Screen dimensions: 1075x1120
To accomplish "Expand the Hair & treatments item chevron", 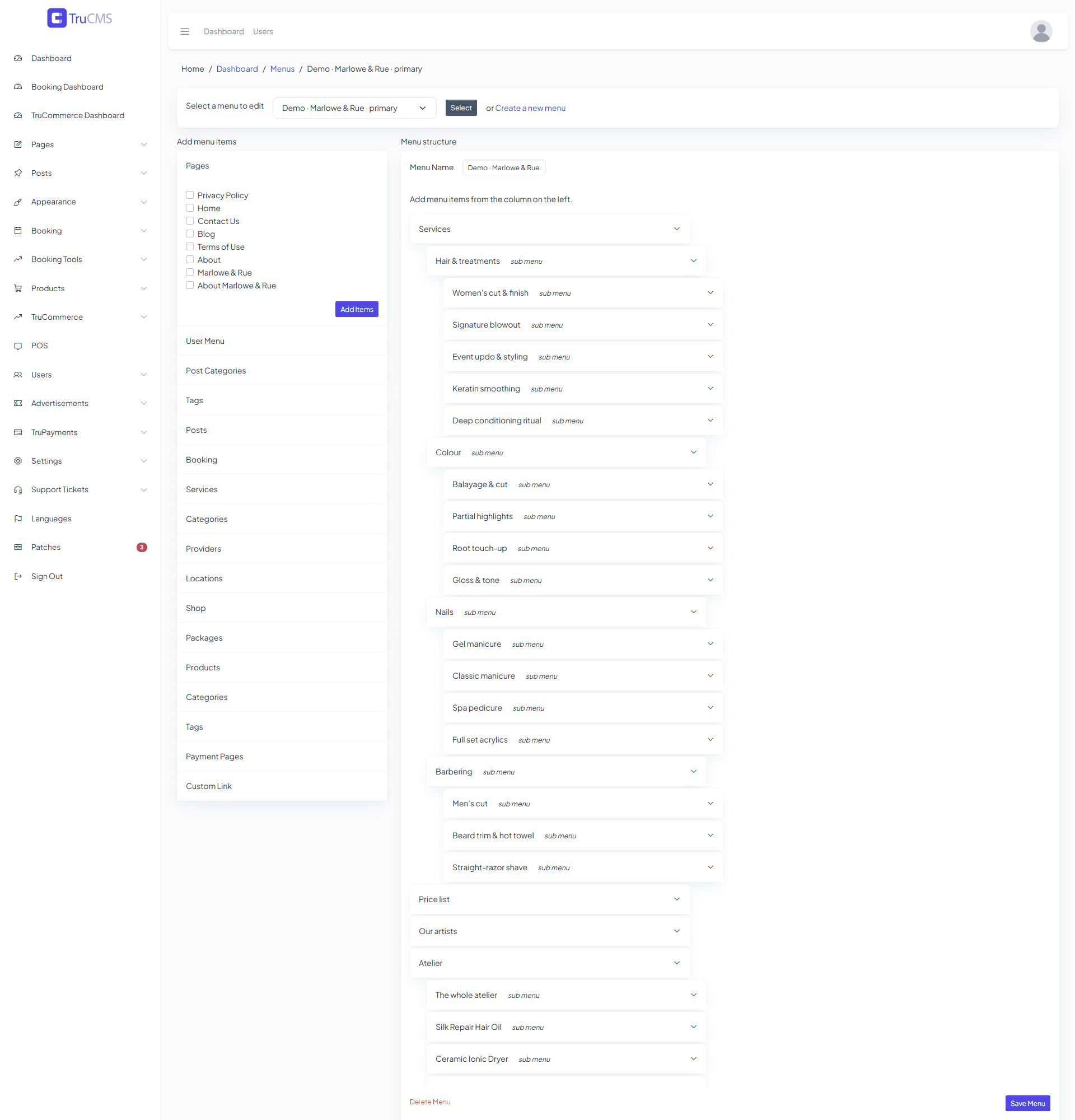I will (x=694, y=260).
